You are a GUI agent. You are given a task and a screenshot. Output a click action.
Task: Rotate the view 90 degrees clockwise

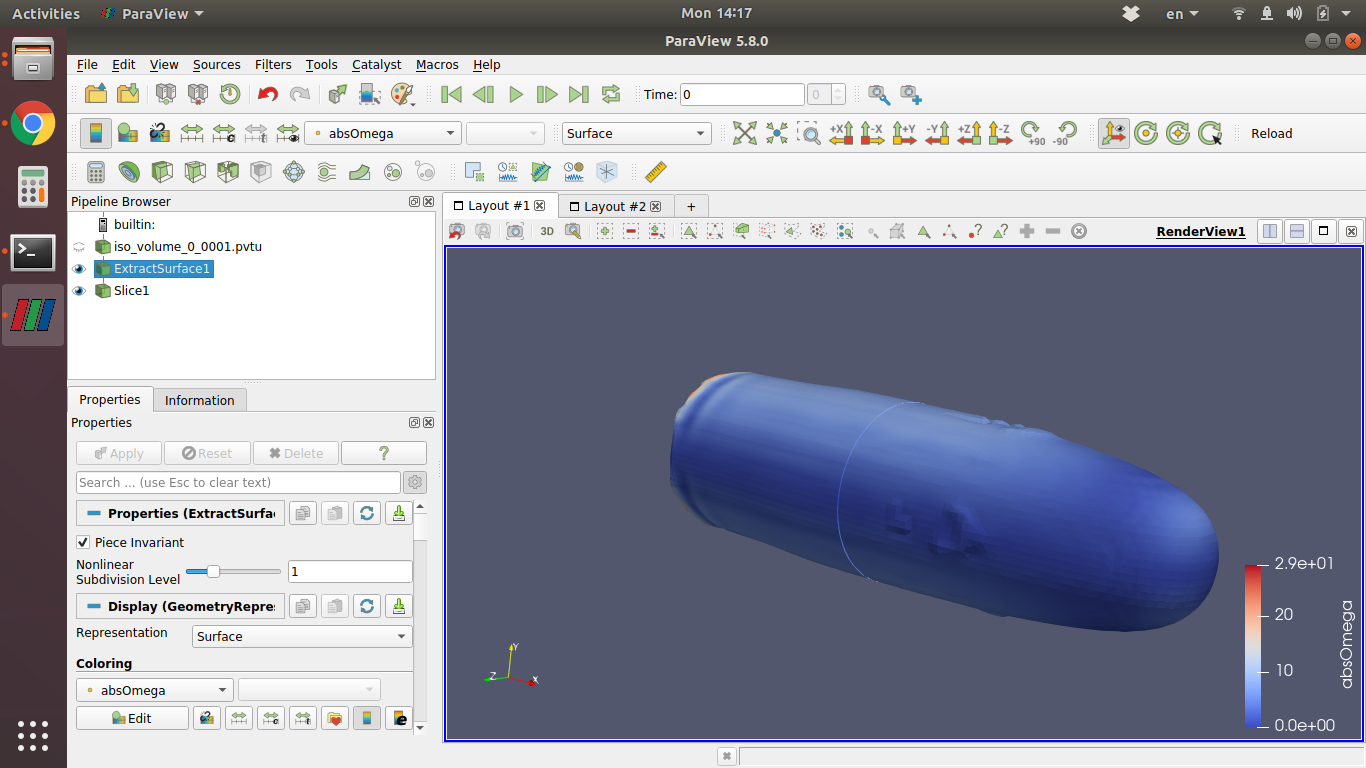[x=1033, y=133]
